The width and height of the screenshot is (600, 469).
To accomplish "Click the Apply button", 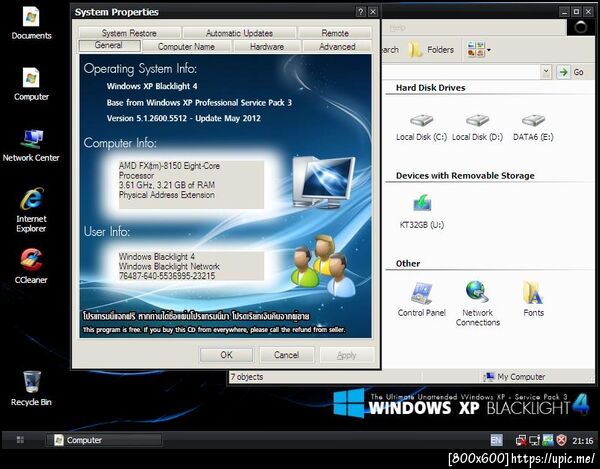I will tap(346, 355).
